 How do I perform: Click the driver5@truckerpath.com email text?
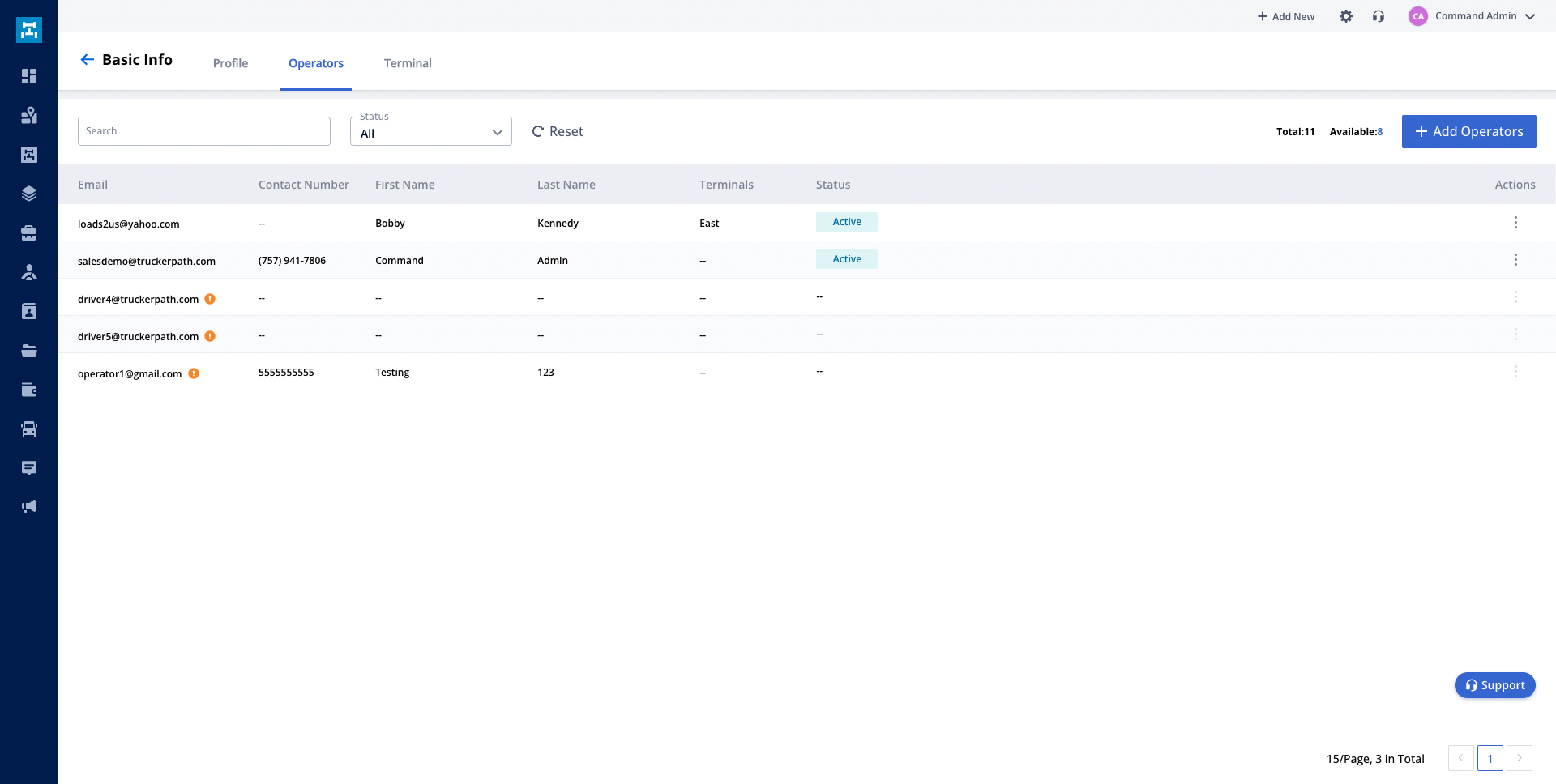[x=138, y=337]
